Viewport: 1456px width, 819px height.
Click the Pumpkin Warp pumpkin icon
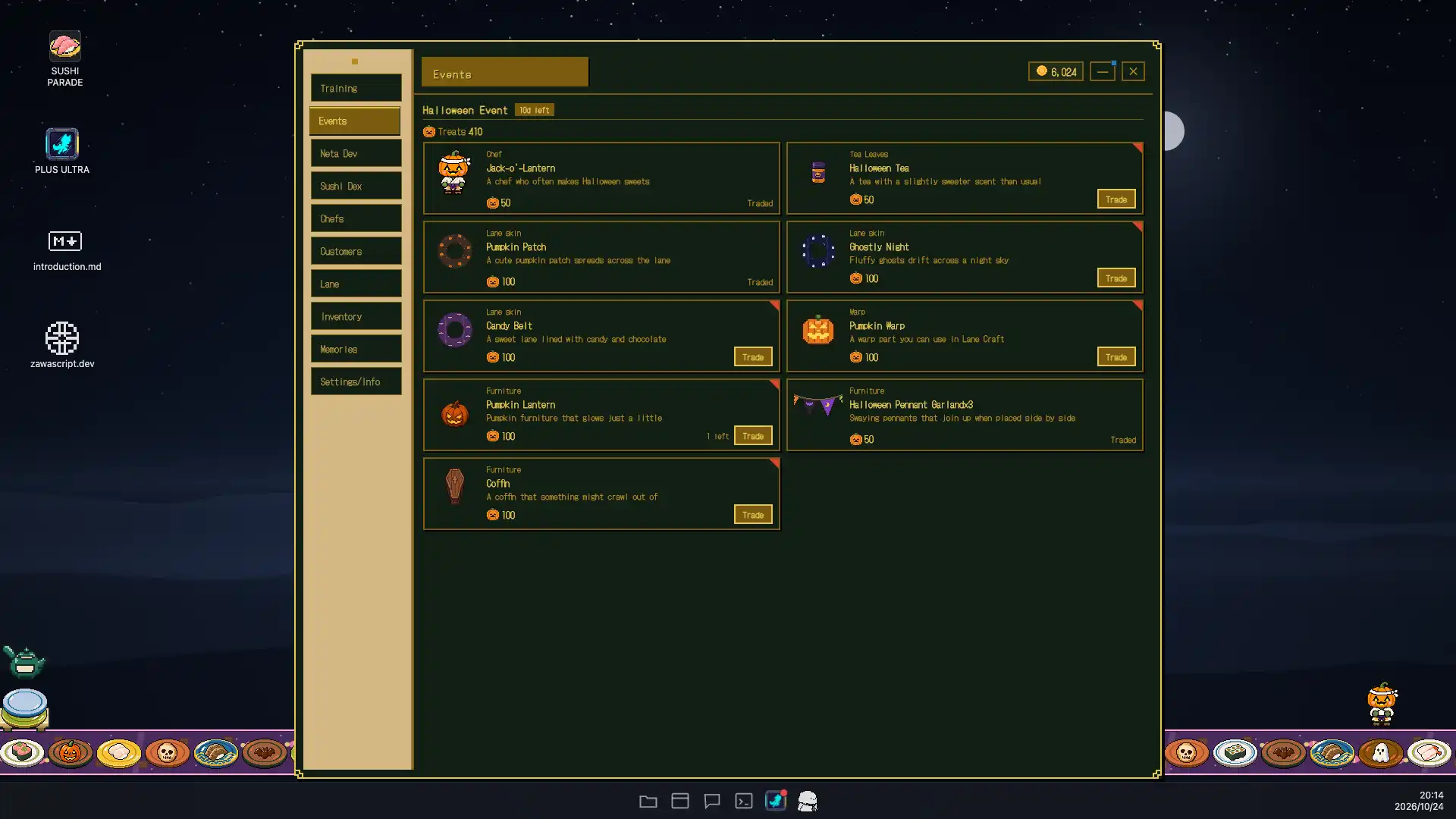coord(817,330)
